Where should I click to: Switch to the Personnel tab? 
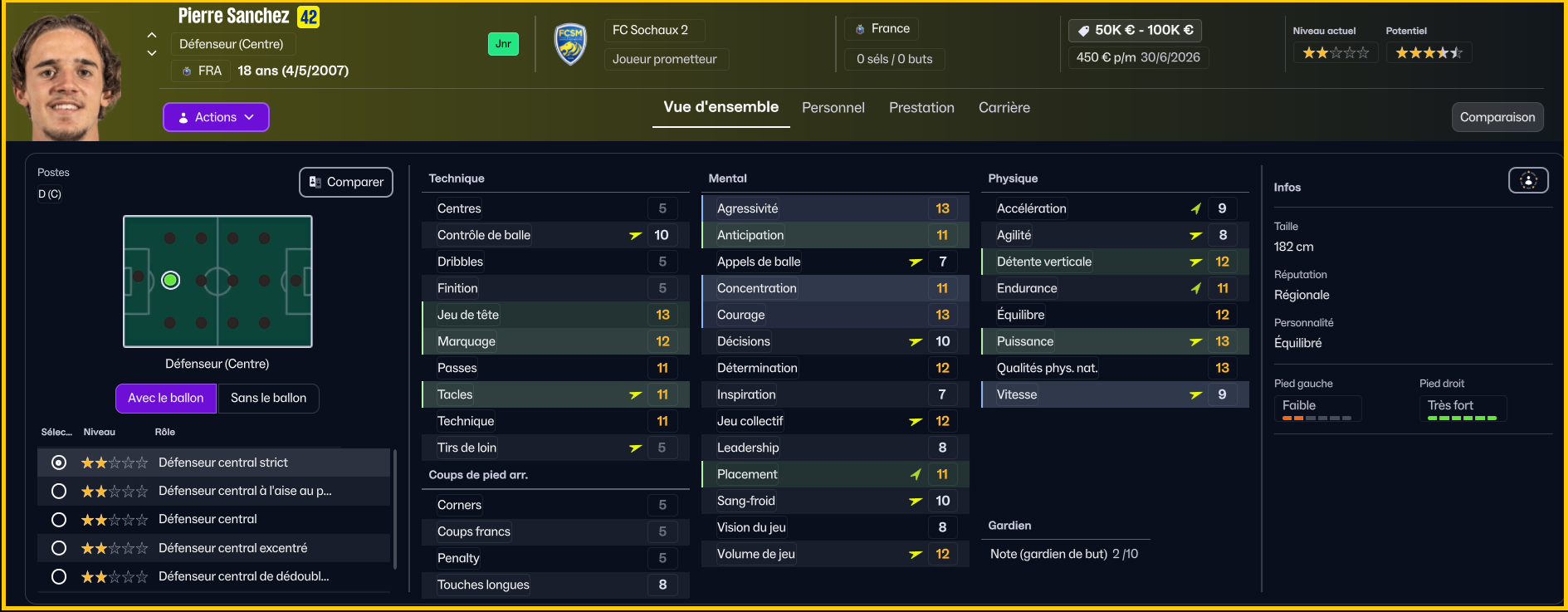pyautogui.click(x=833, y=108)
